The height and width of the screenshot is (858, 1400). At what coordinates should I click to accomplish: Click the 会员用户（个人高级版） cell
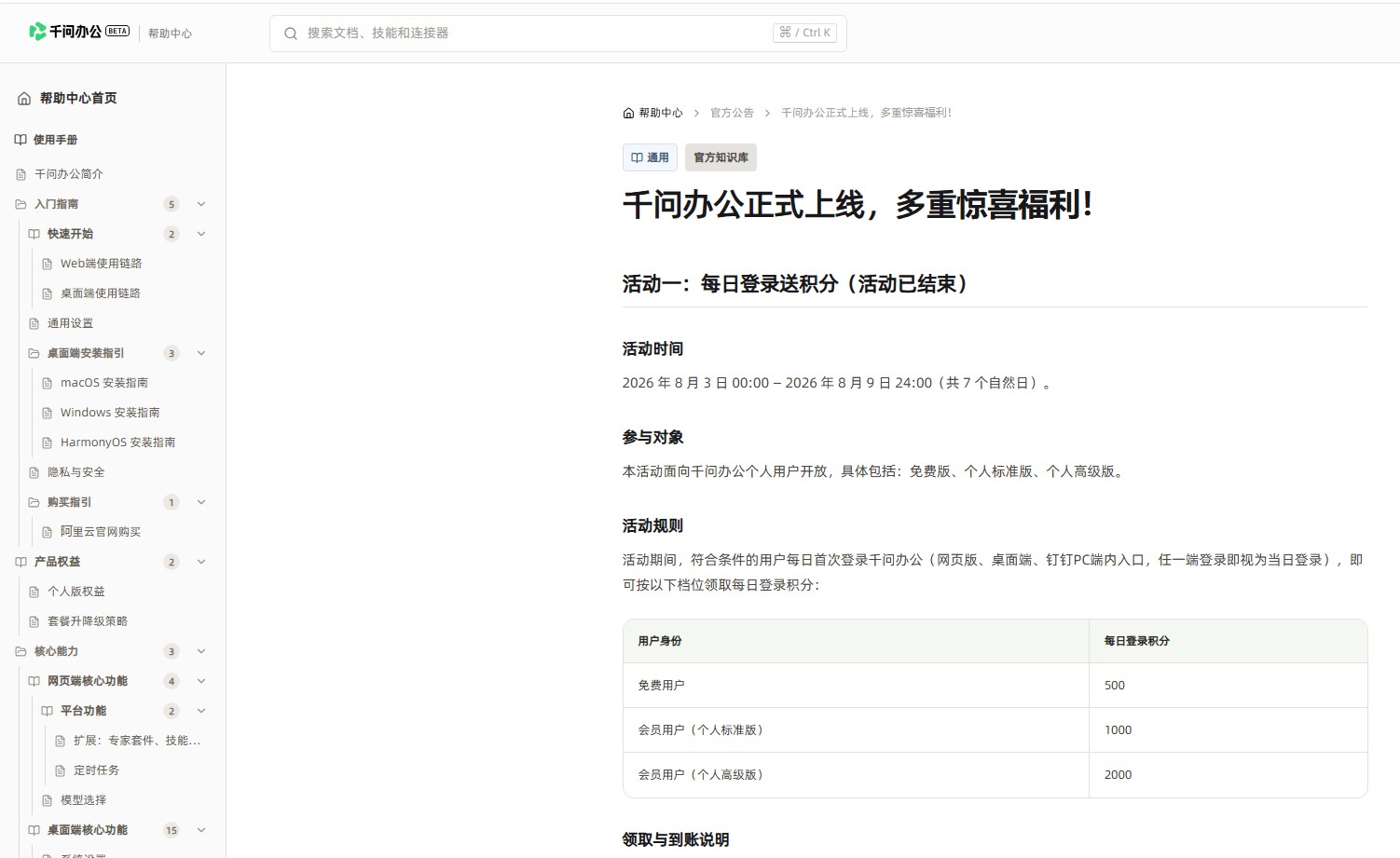(856, 775)
